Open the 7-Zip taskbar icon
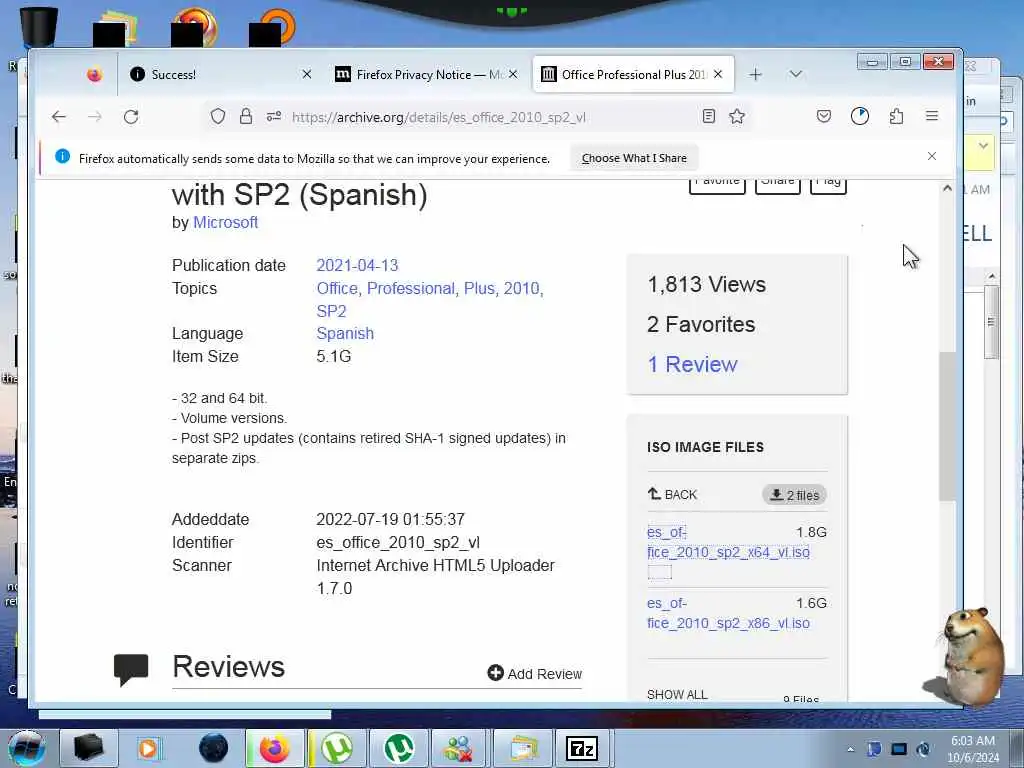 582,748
